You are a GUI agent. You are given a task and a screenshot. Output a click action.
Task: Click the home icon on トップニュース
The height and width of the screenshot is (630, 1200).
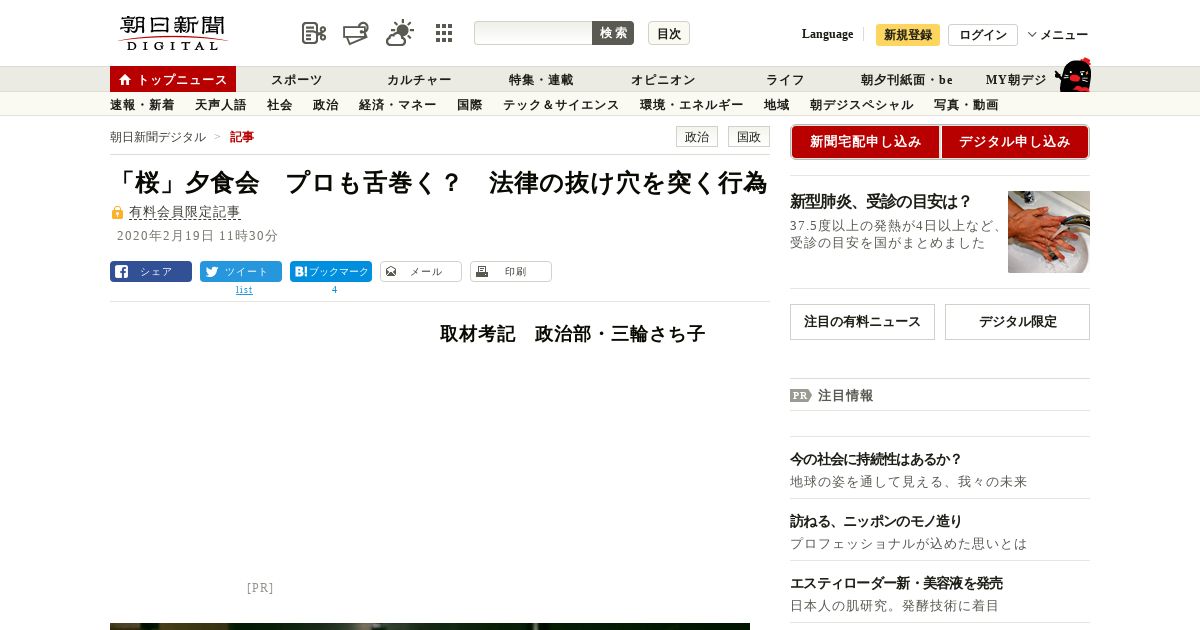[x=125, y=80]
